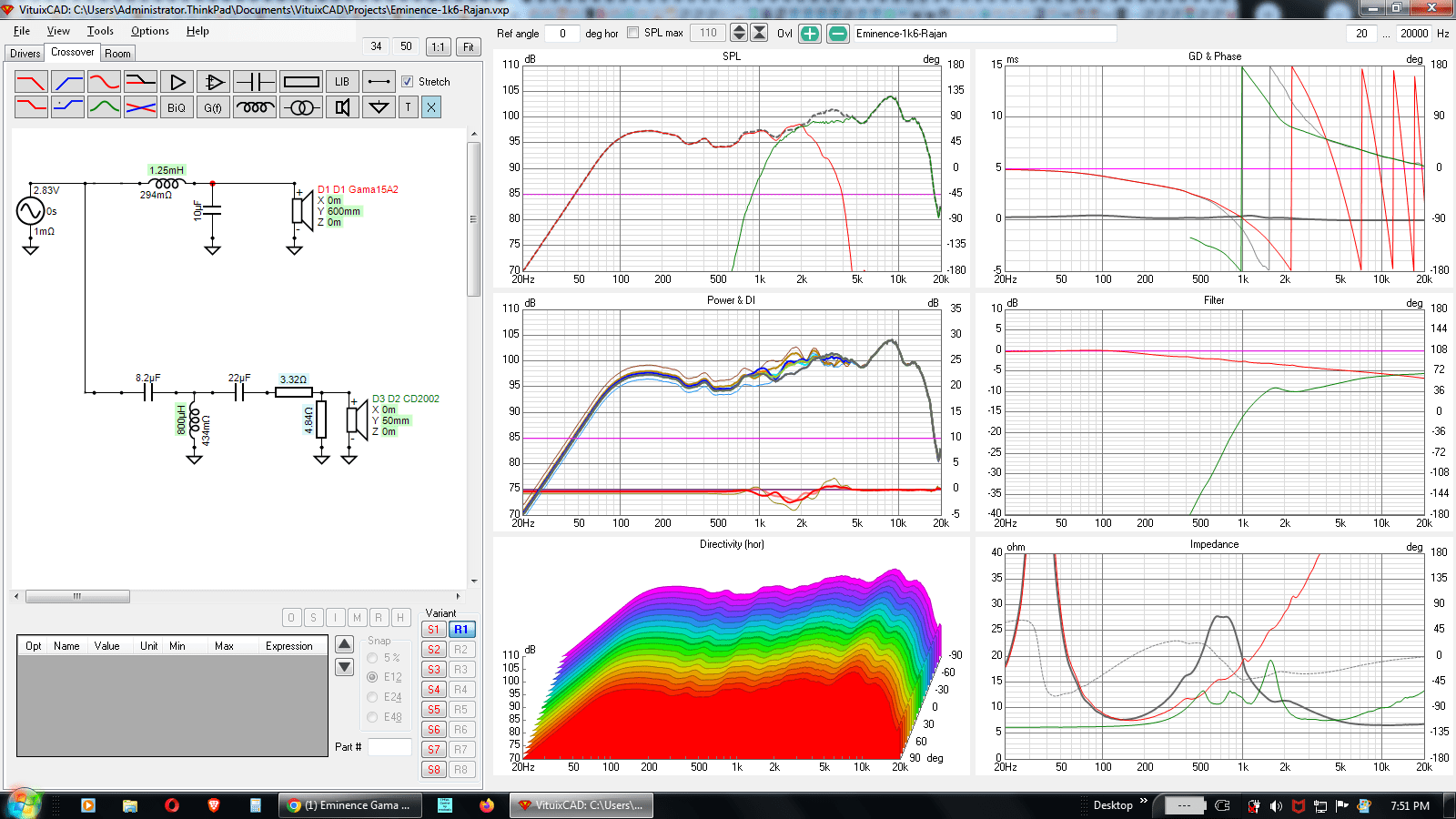Add a loudspeaker driver component
This screenshot has width=1456, height=819.
coord(342,107)
